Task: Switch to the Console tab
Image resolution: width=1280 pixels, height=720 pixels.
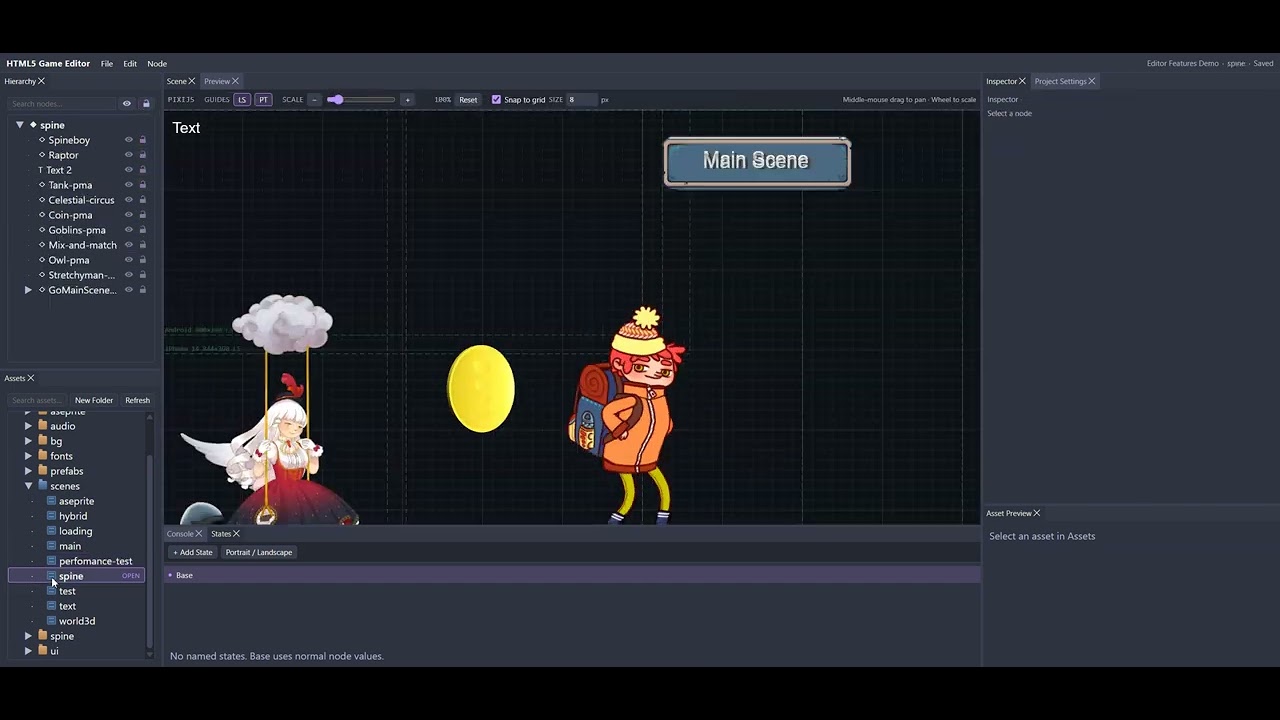Action: tap(180, 534)
